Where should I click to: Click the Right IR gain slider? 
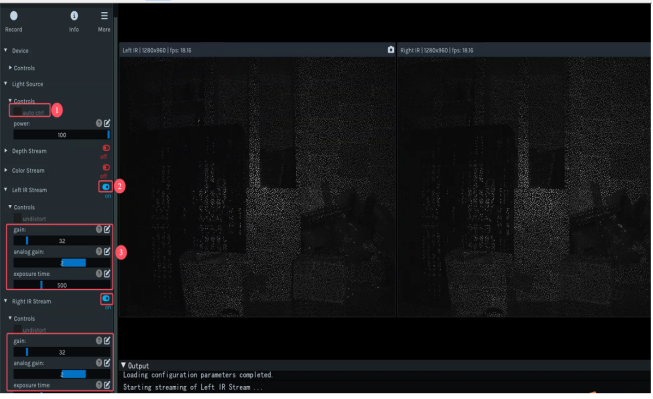62,352
